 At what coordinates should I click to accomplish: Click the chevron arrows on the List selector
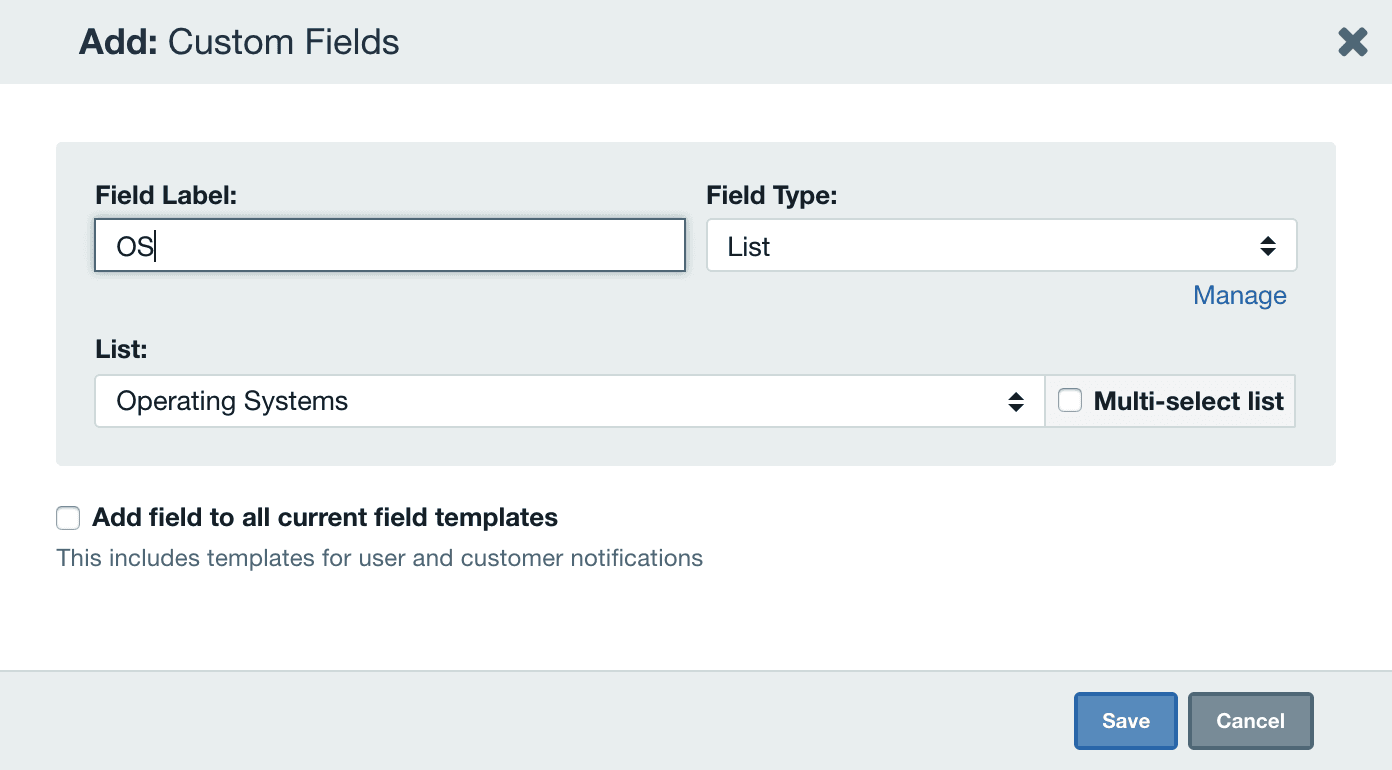coord(1018,401)
